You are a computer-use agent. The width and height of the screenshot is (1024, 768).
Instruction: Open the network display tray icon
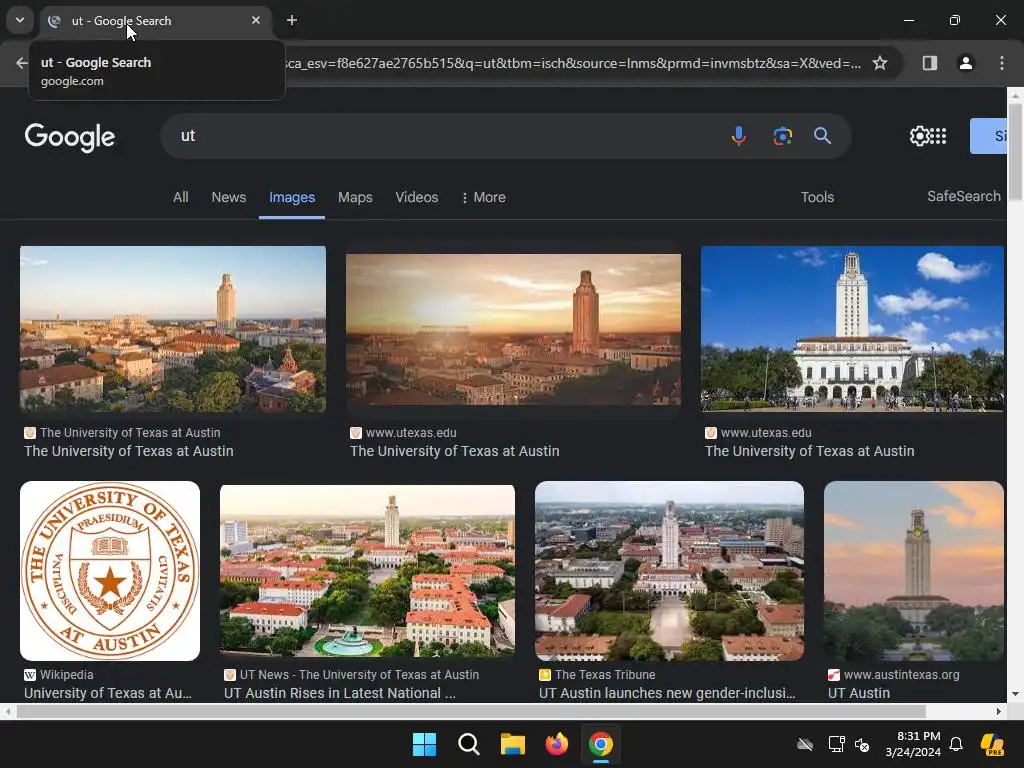click(837, 744)
